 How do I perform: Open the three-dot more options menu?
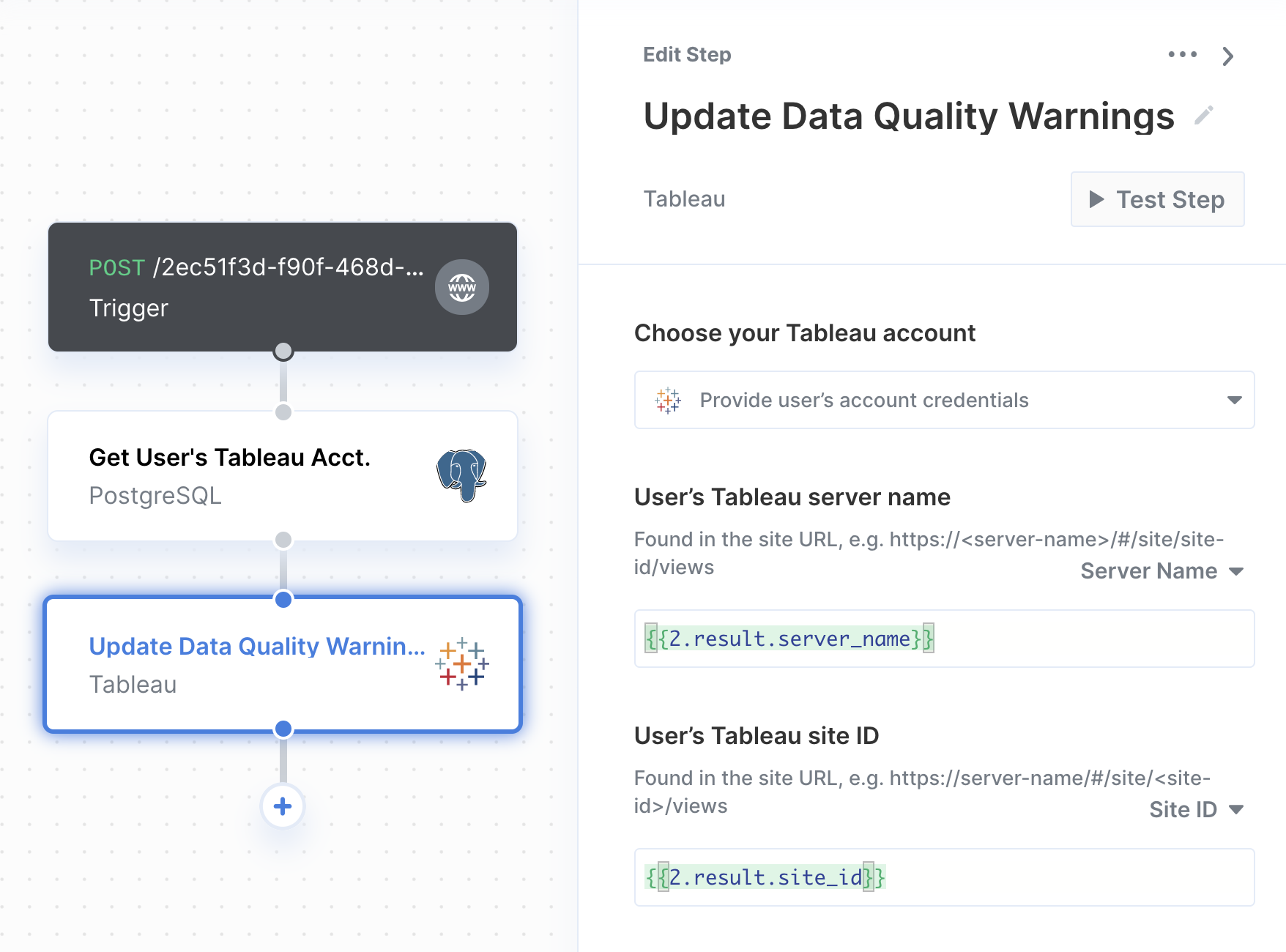click(1183, 55)
